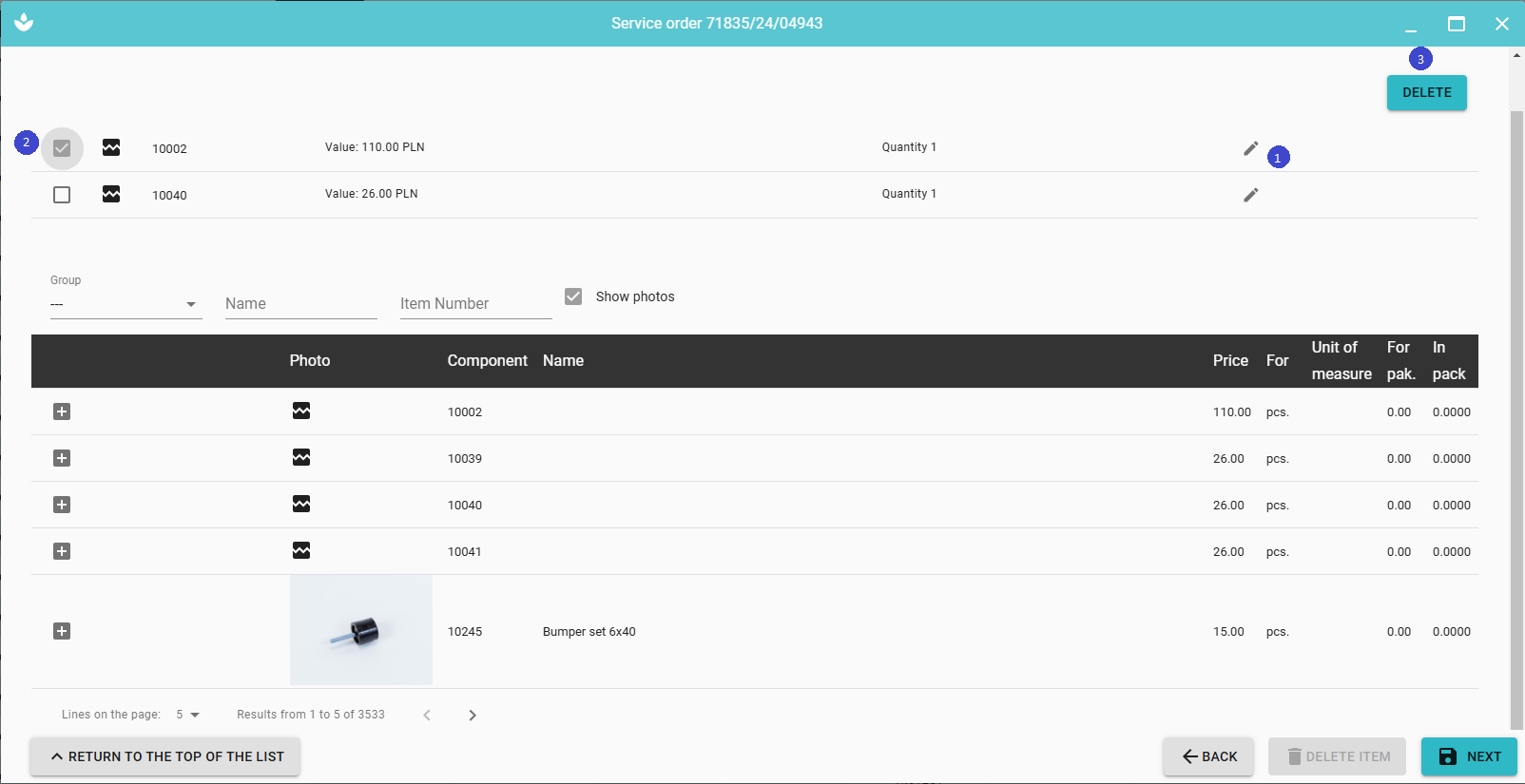This screenshot has height=784, width=1525.
Task: Add component 10039 with its plus icon
Action: tap(62, 458)
